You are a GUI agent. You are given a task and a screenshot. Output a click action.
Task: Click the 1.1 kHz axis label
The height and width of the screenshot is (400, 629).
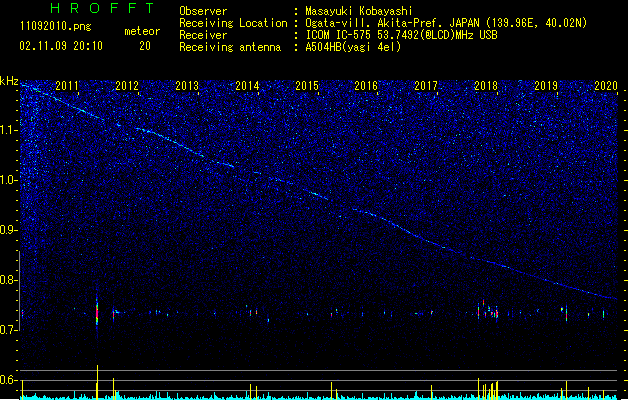[9, 130]
